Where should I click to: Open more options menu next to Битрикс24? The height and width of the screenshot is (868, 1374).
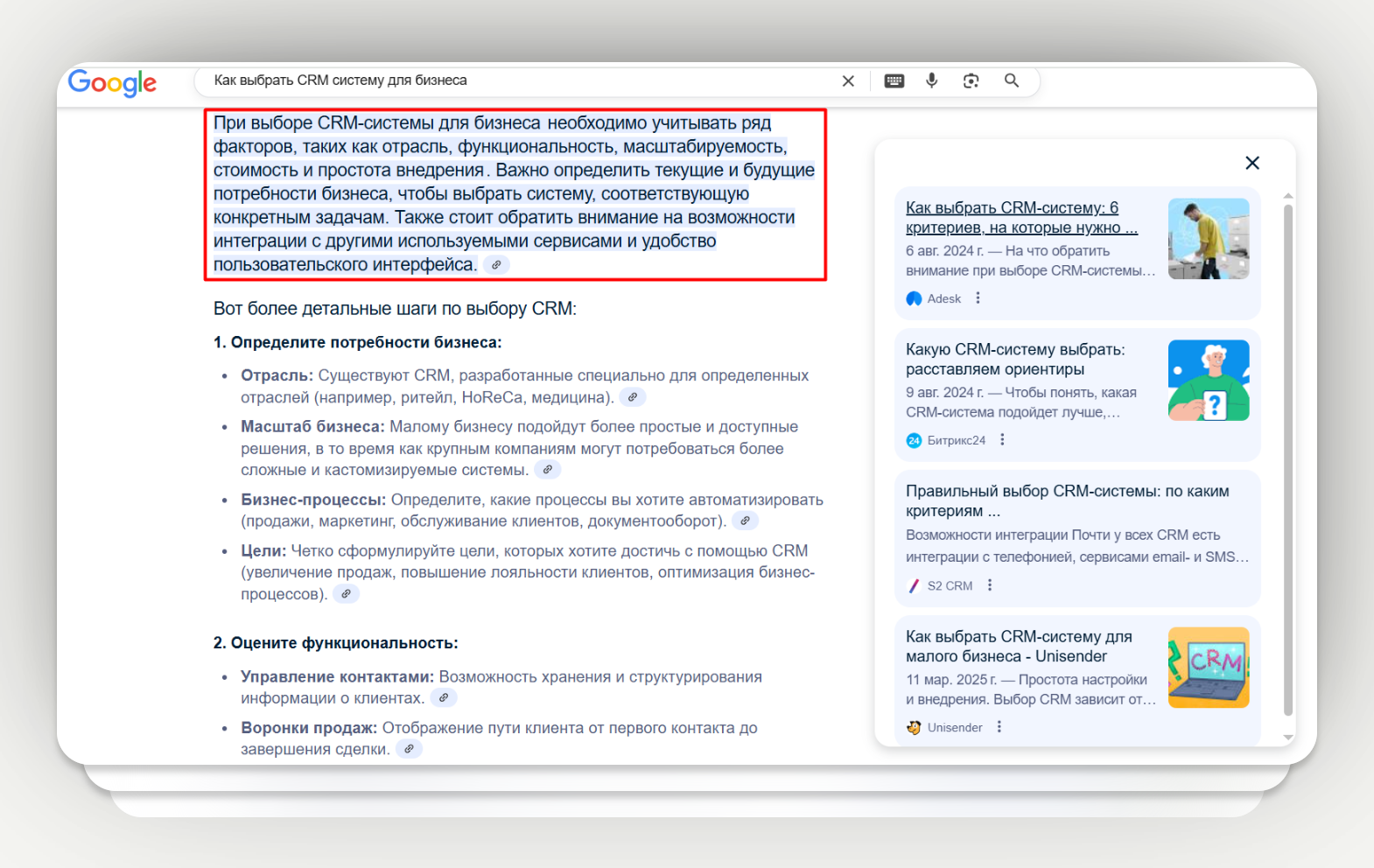pyautogui.click(x=1002, y=440)
